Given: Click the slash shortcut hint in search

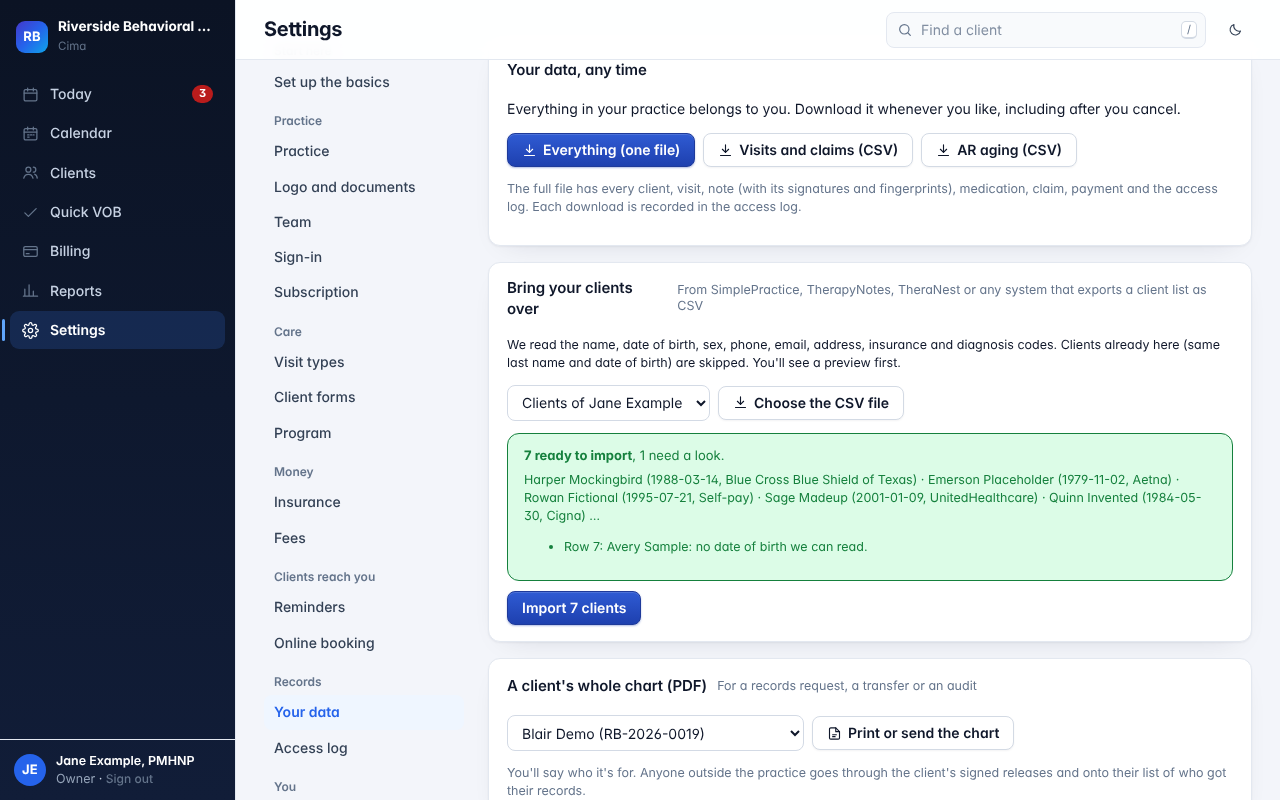Looking at the screenshot, I should [1189, 30].
